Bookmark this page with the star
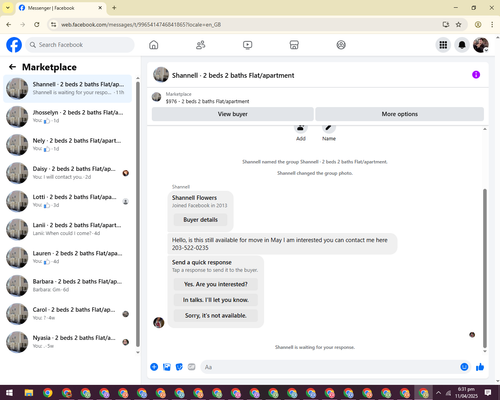This screenshot has height=400, width=500. click(x=459, y=24)
